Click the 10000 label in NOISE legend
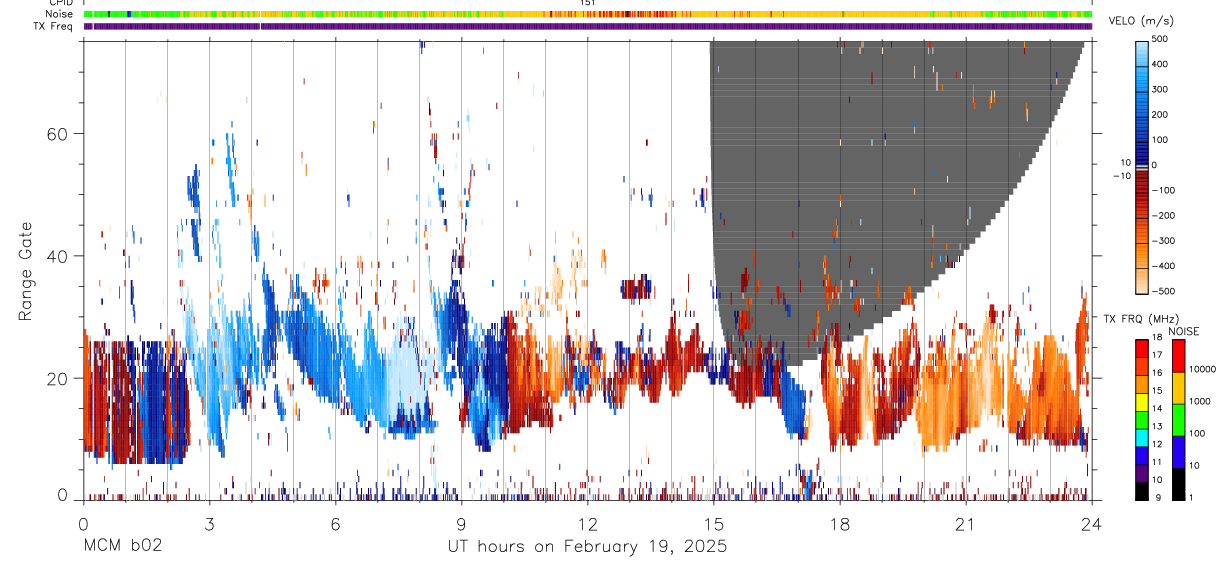The image size is (1228, 567). 1201,369
